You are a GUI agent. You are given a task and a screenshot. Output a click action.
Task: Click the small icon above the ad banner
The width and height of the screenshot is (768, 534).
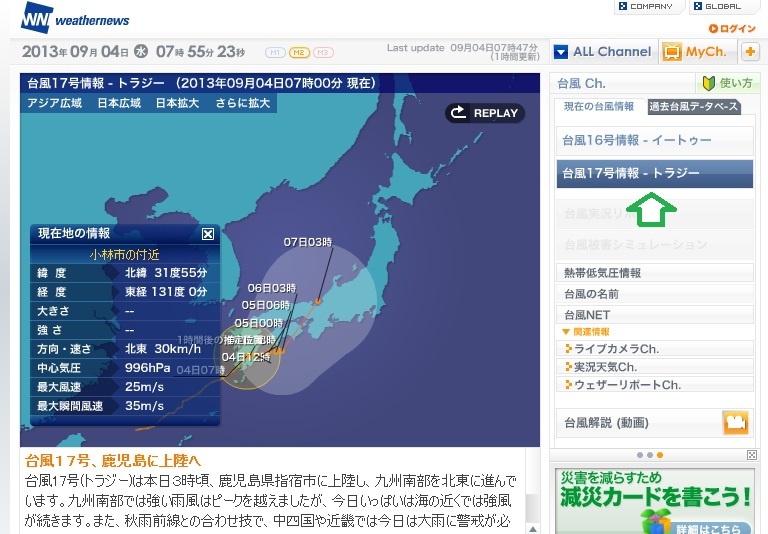751,455
